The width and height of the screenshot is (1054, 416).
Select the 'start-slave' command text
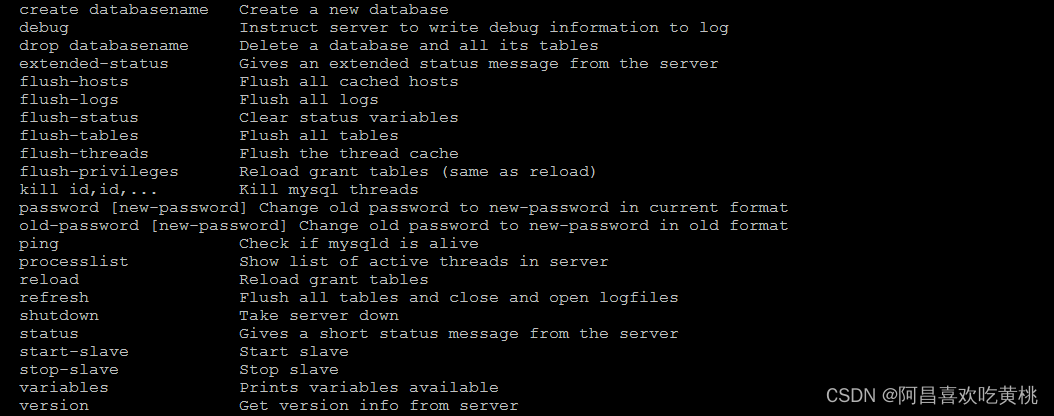(x=73, y=351)
